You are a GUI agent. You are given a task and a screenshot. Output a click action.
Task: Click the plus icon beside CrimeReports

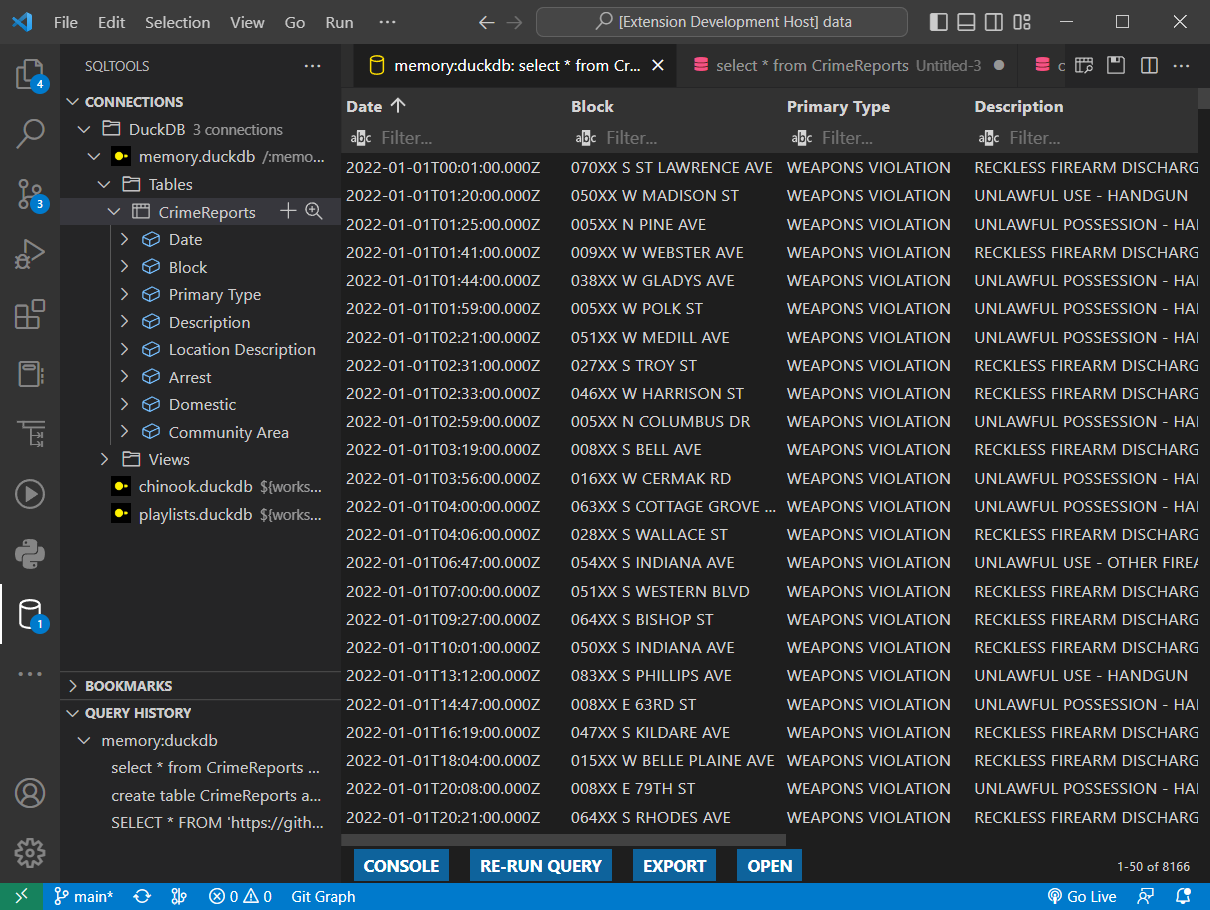point(288,211)
